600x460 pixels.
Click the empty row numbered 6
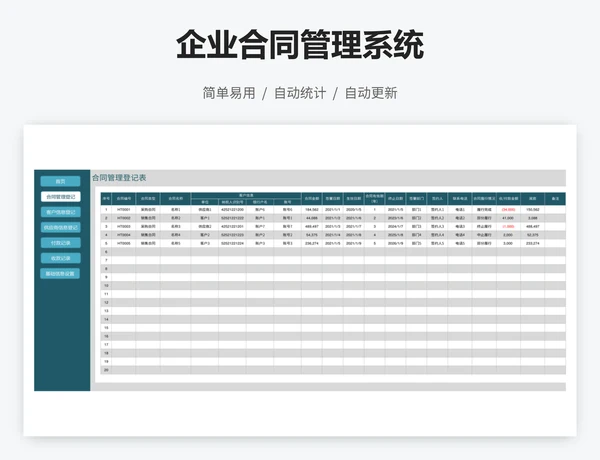[x=333, y=252]
